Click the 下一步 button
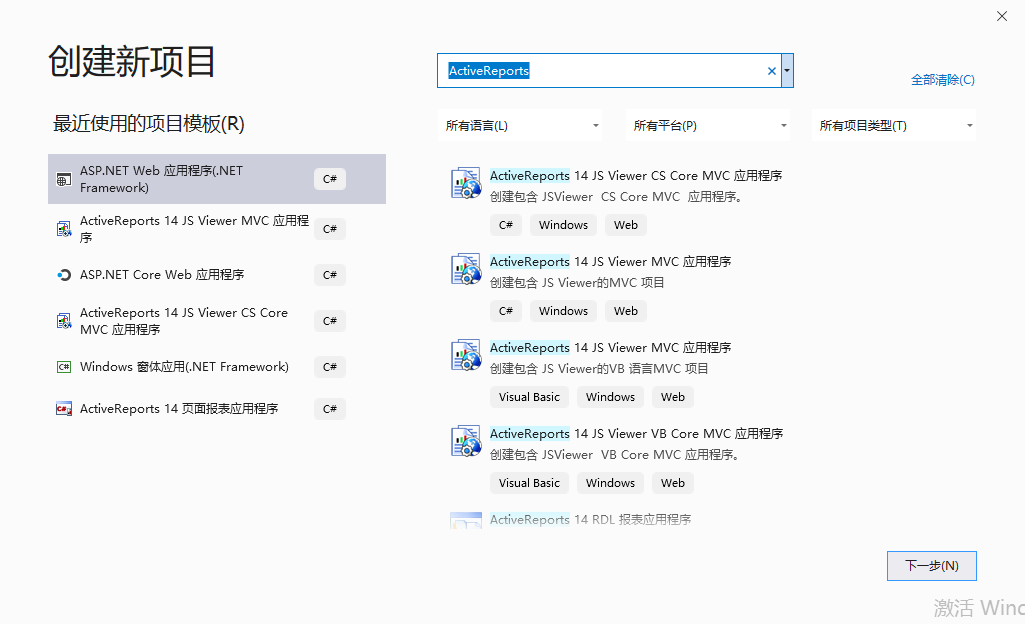The image size is (1025, 624). [x=932, y=566]
